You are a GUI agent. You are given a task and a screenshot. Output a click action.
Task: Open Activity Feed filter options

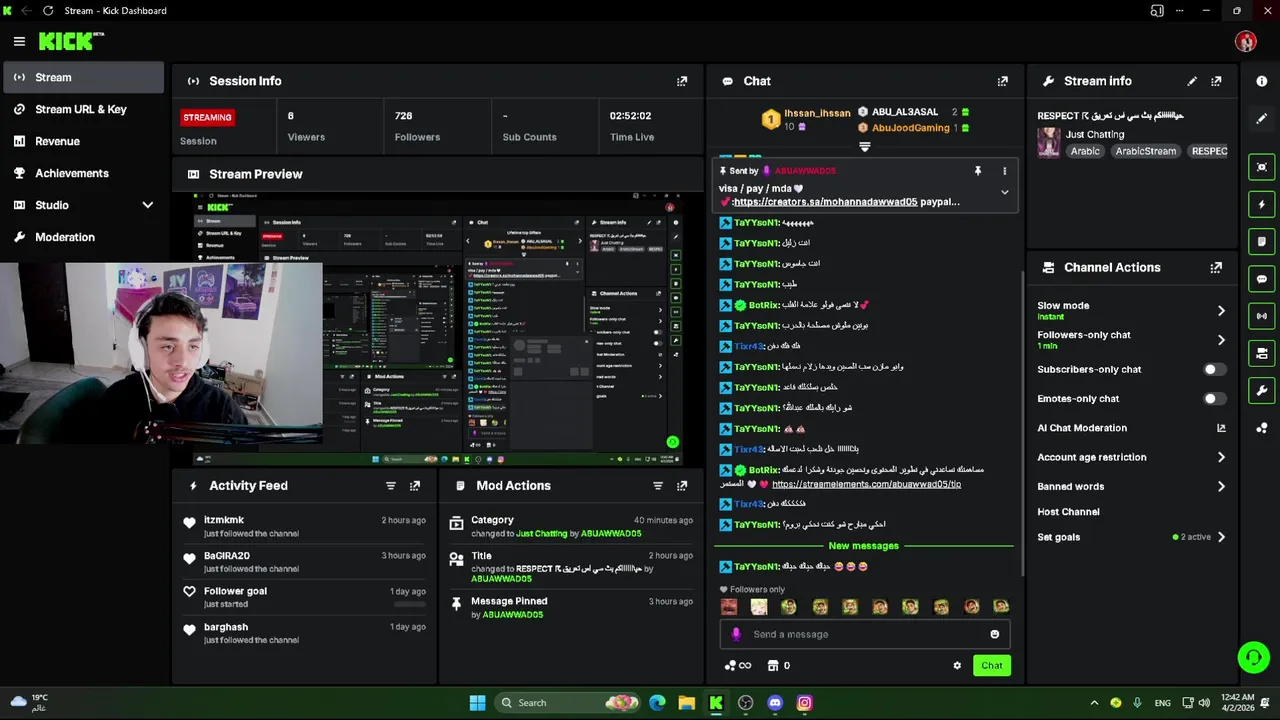tap(391, 486)
